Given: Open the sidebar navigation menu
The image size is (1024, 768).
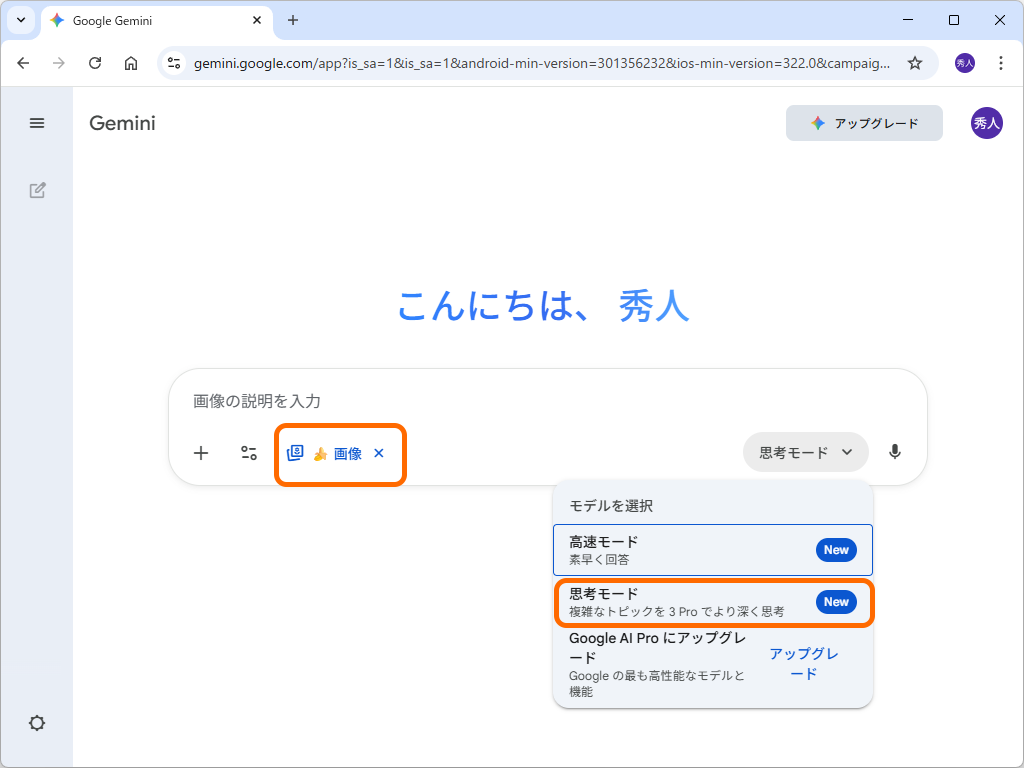Looking at the screenshot, I should click(x=37, y=123).
